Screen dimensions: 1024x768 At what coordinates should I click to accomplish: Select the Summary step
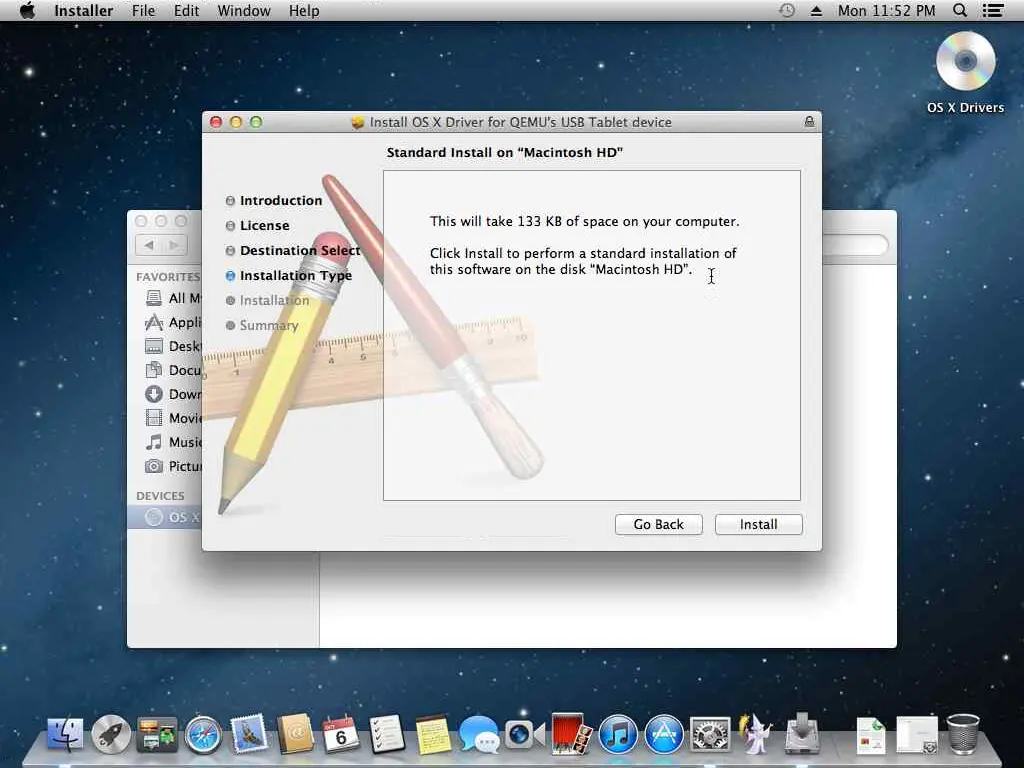point(262,325)
